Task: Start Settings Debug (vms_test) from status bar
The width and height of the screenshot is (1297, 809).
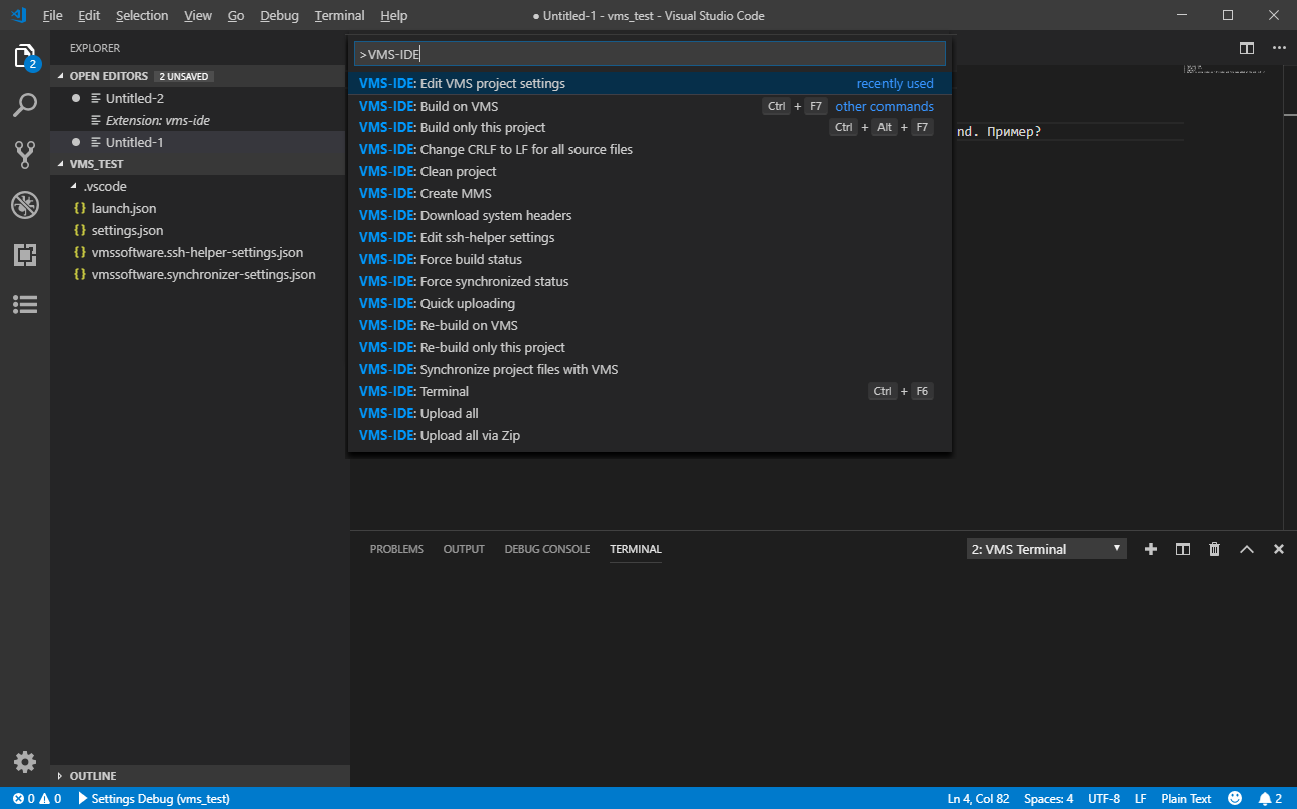Action: pos(153,799)
